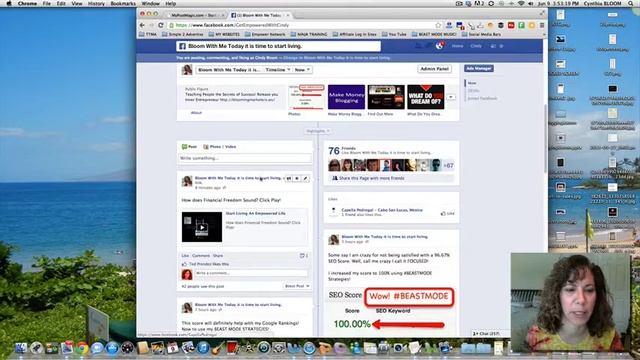The image size is (640, 360).
Task: Open the Now dropdown
Action: [x=302, y=70]
